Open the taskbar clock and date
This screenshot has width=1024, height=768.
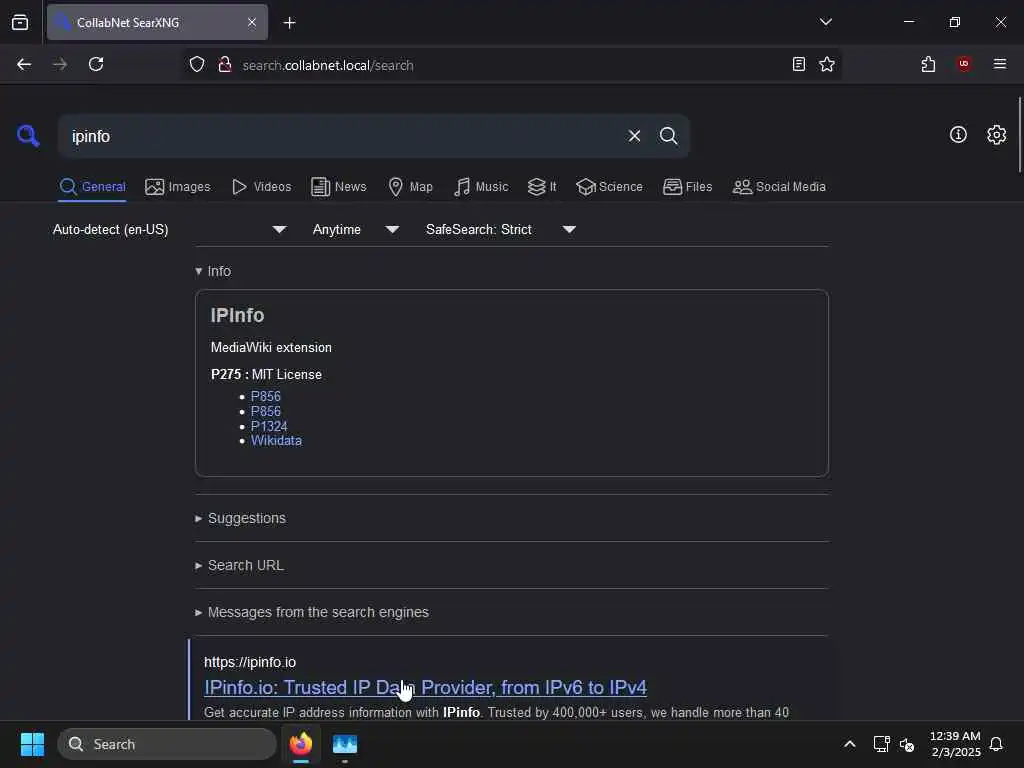[x=955, y=744]
